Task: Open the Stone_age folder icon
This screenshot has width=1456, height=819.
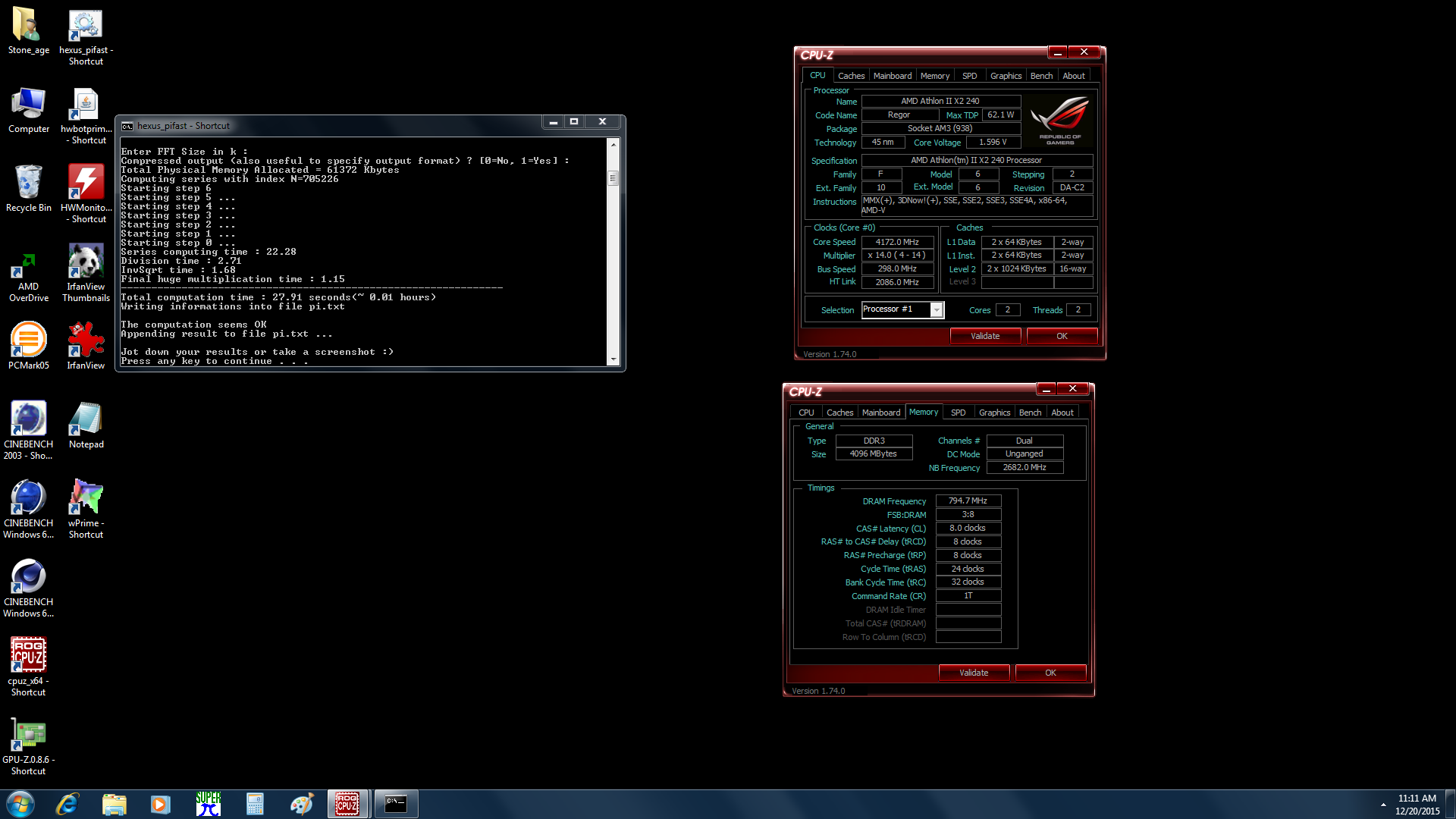Action: coord(28,30)
